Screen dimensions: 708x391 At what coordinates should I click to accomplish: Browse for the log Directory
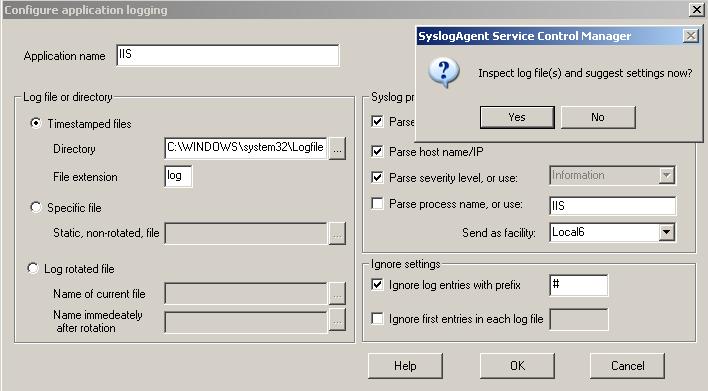click(337, 149)
